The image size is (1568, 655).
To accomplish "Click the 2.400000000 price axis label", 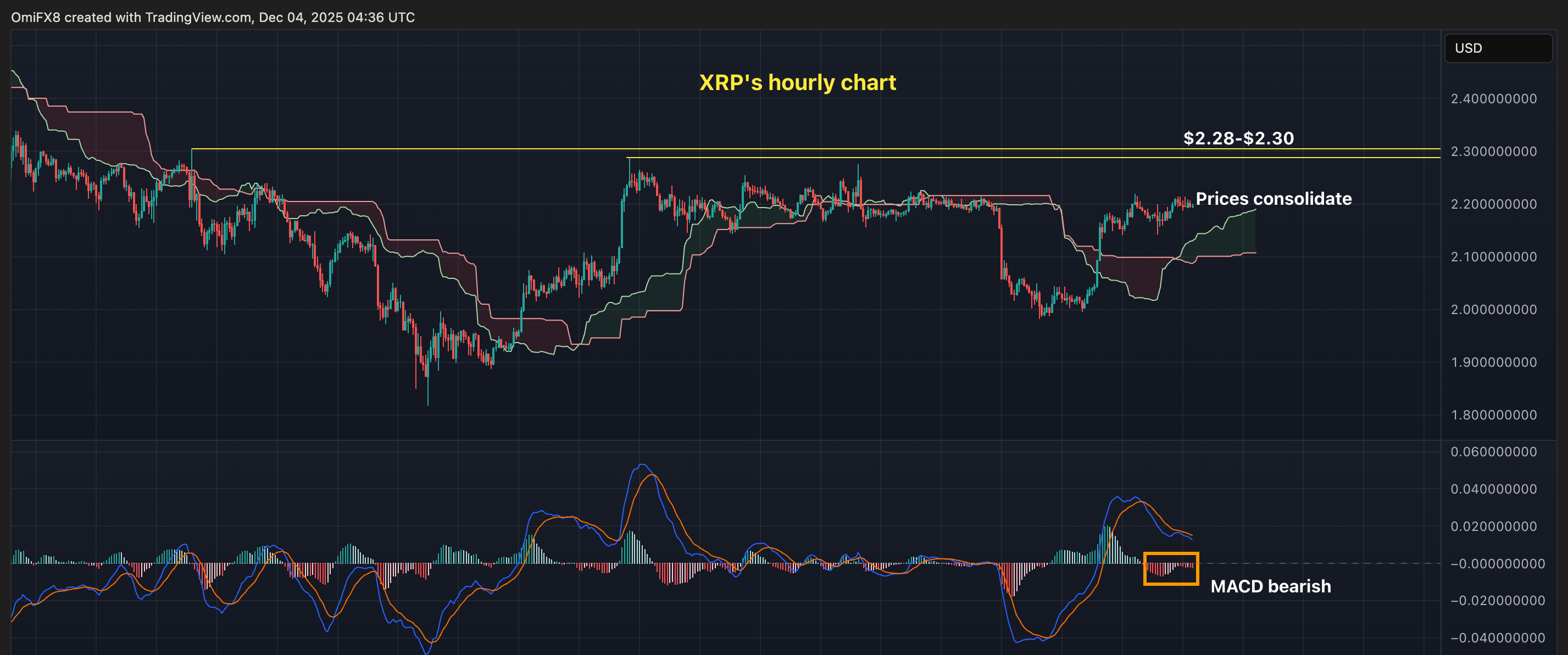I will tap(1493, 98).
